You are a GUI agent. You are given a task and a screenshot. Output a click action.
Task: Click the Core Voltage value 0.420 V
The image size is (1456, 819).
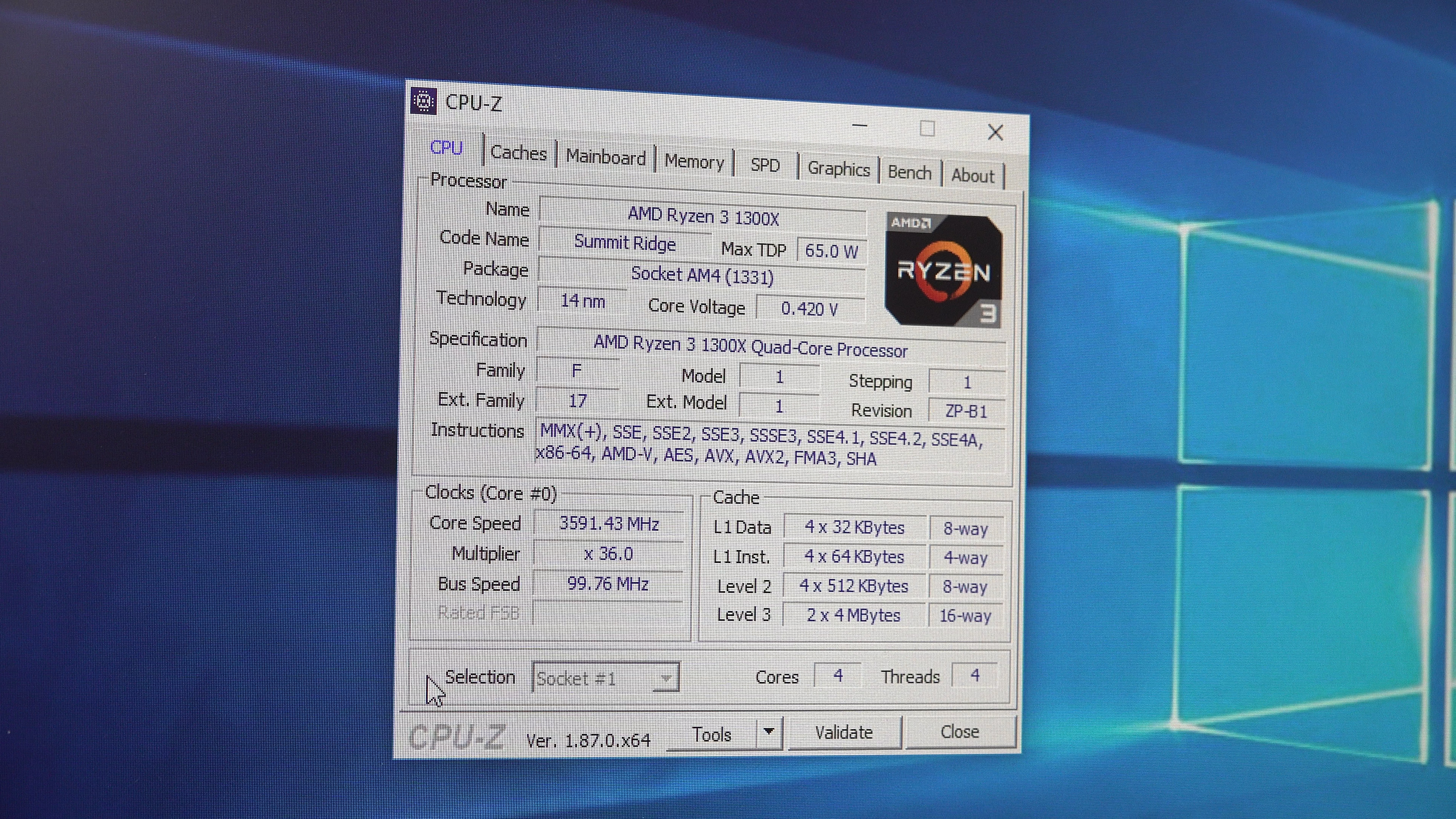pos(810,309)
